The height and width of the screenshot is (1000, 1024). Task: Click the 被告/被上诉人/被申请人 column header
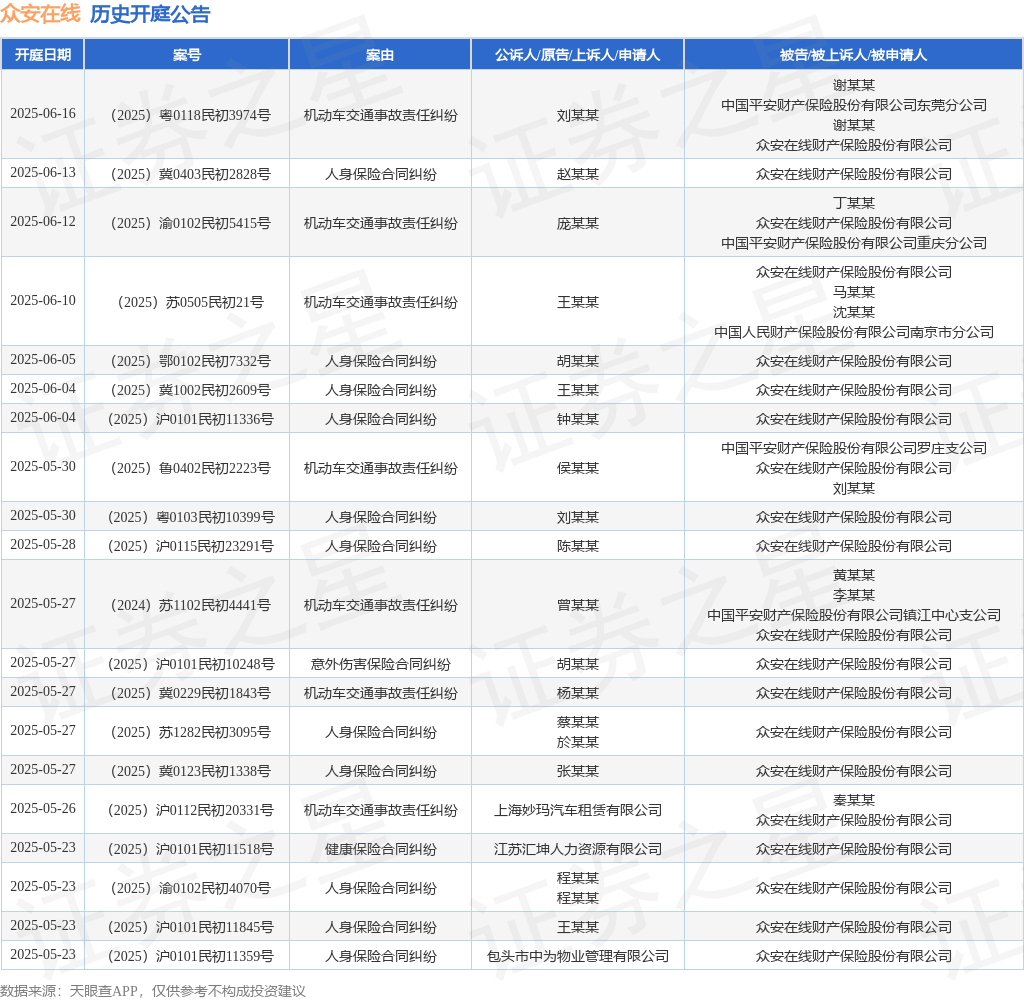point(854,55)
